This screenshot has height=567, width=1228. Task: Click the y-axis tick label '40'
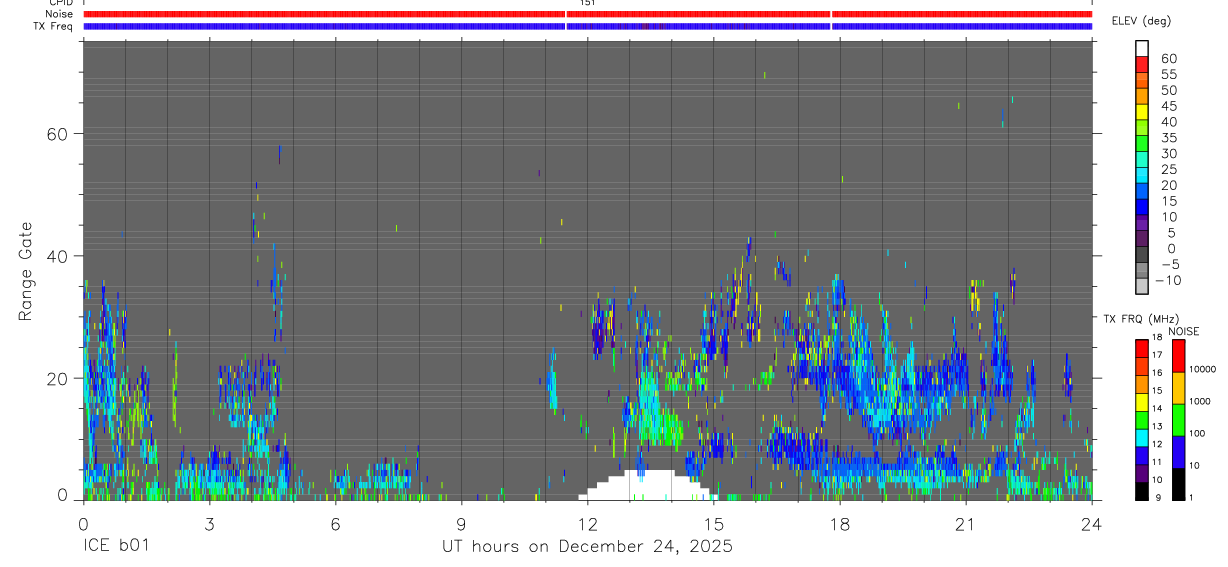pos(58,256)
